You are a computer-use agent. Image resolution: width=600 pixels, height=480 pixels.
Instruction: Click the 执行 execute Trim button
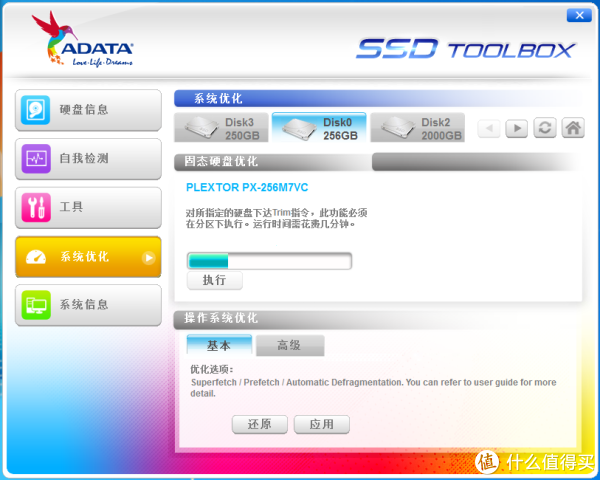(215, 280)
